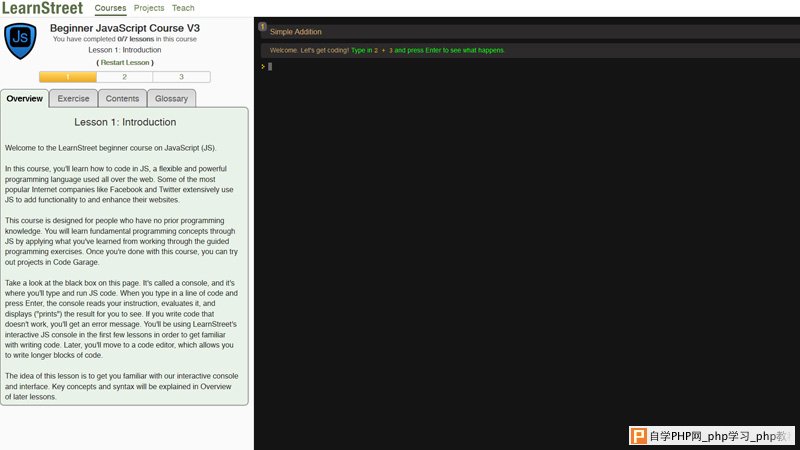Switch to the Exercise tab
Image resolution: width=800 pixels, height=450 pixels.
[73, 98]
